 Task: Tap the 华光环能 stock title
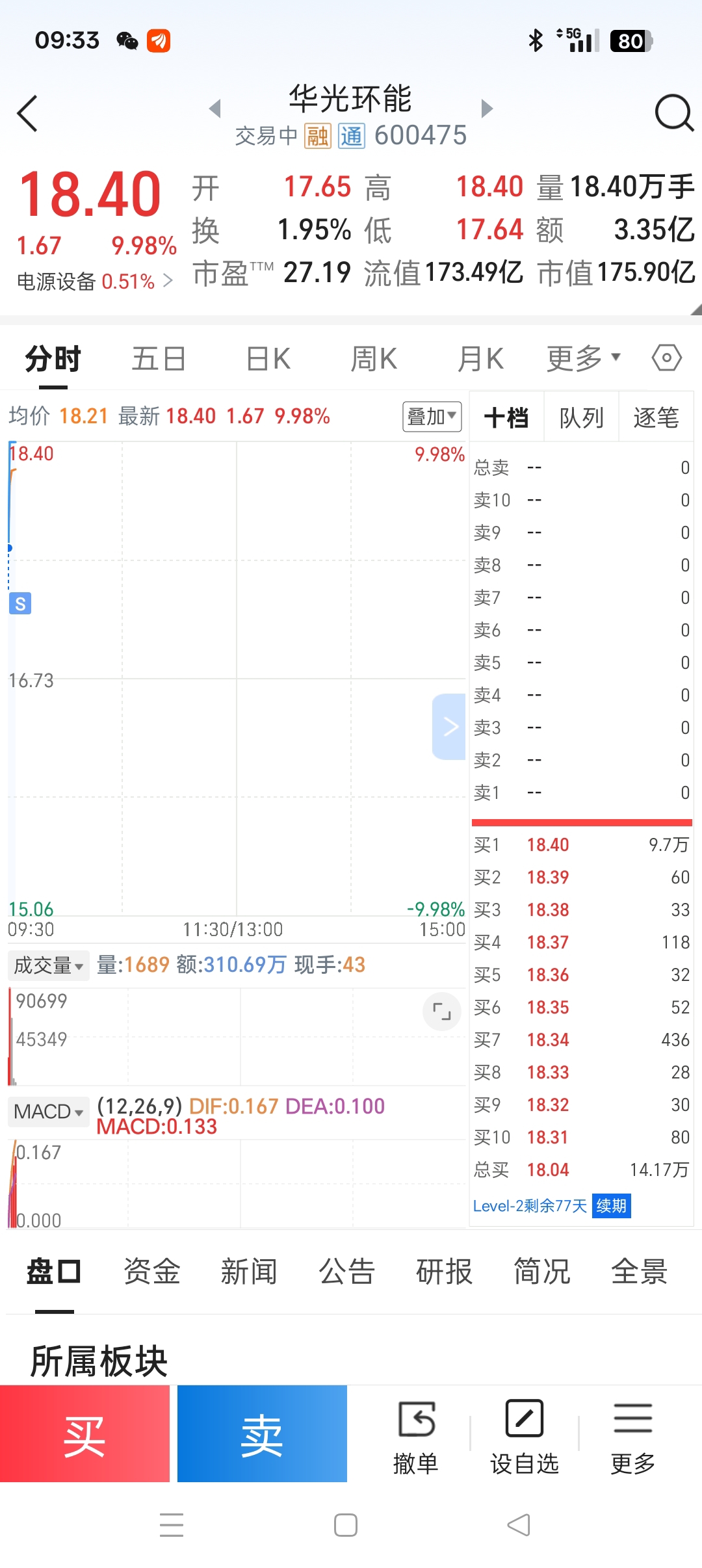[350, 99]
